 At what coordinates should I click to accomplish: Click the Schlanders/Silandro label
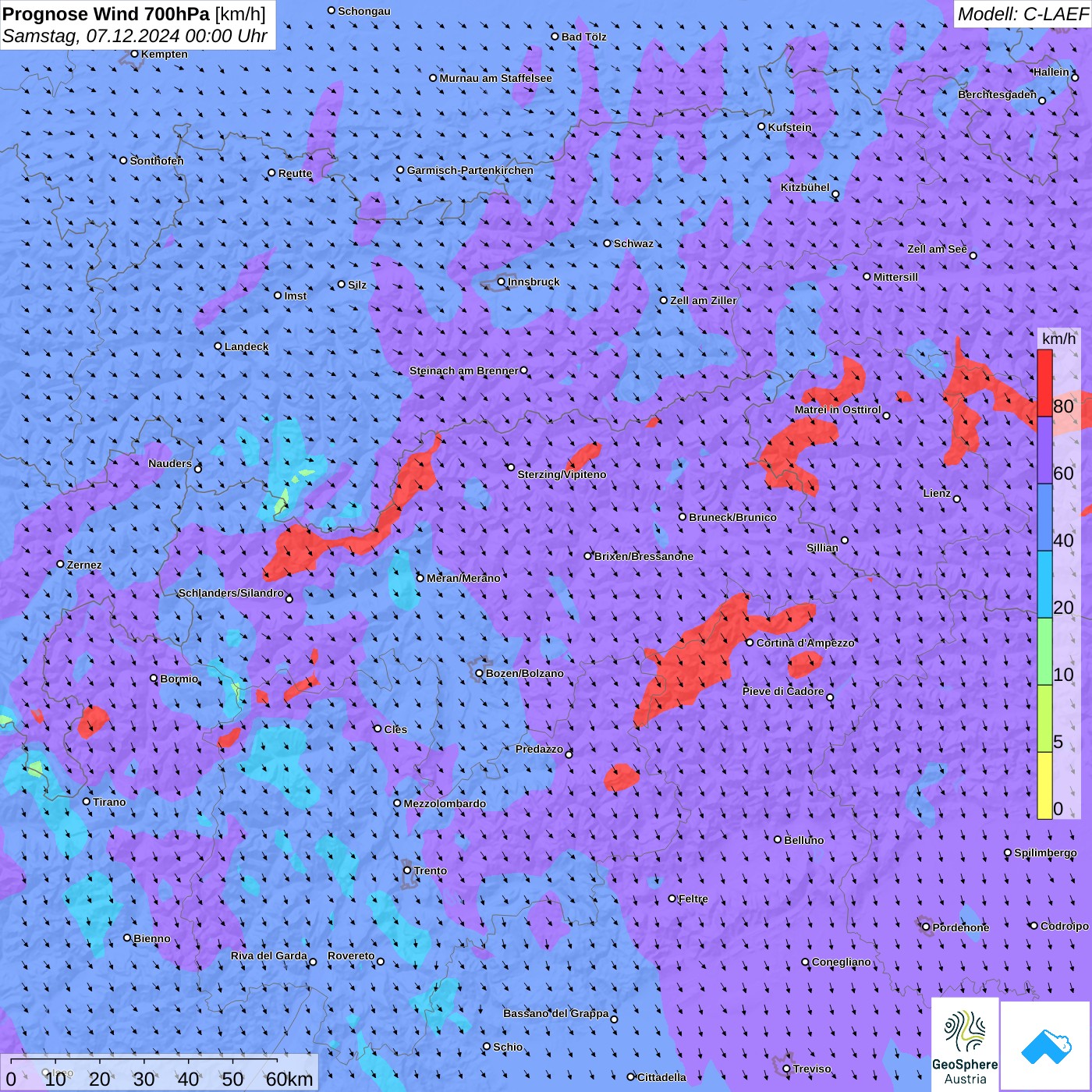[231, 593]
